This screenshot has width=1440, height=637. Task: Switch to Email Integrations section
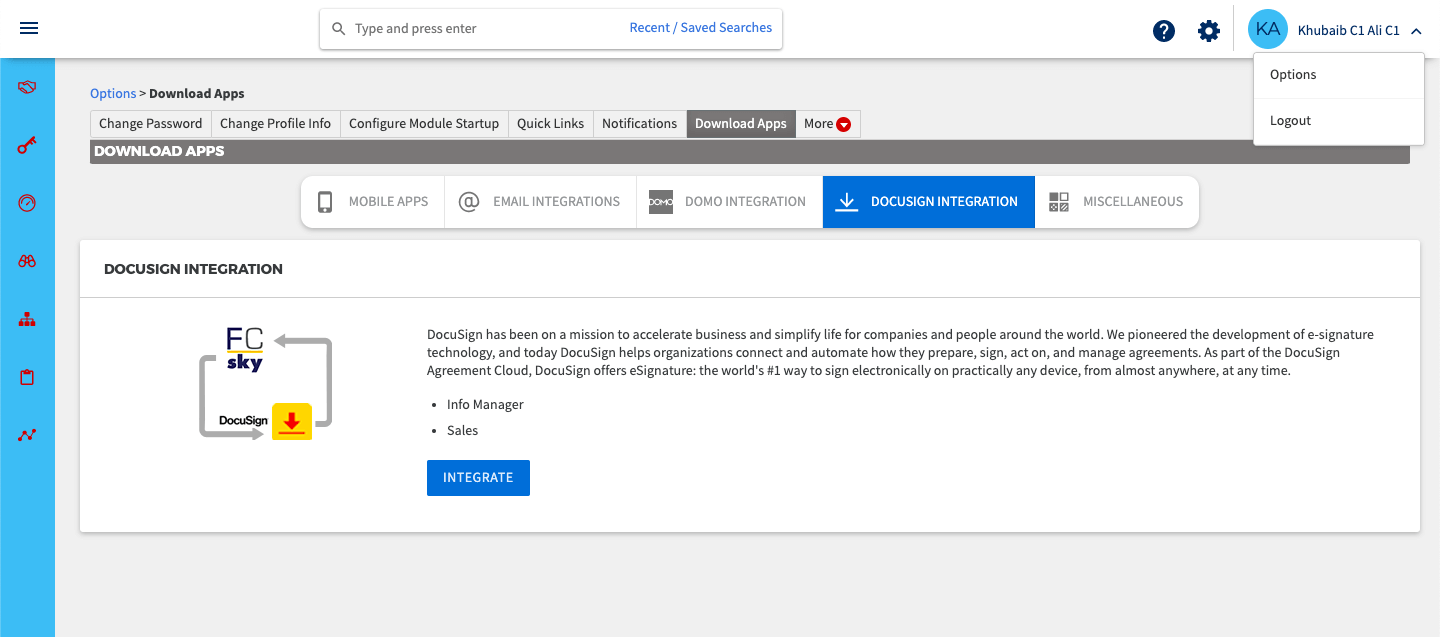click(541, 202)
